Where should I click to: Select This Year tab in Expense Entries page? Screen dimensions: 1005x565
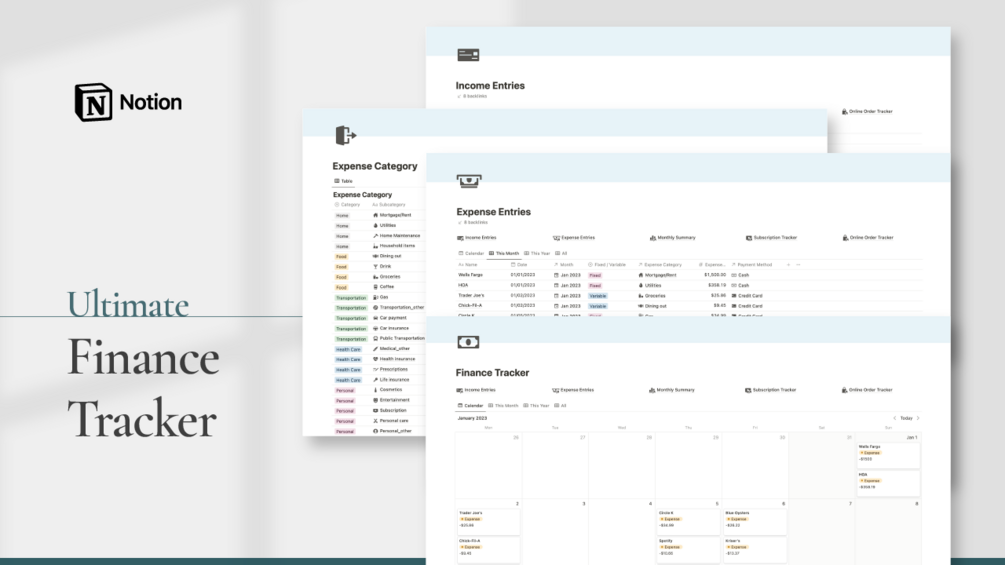[x=537, y=253]
